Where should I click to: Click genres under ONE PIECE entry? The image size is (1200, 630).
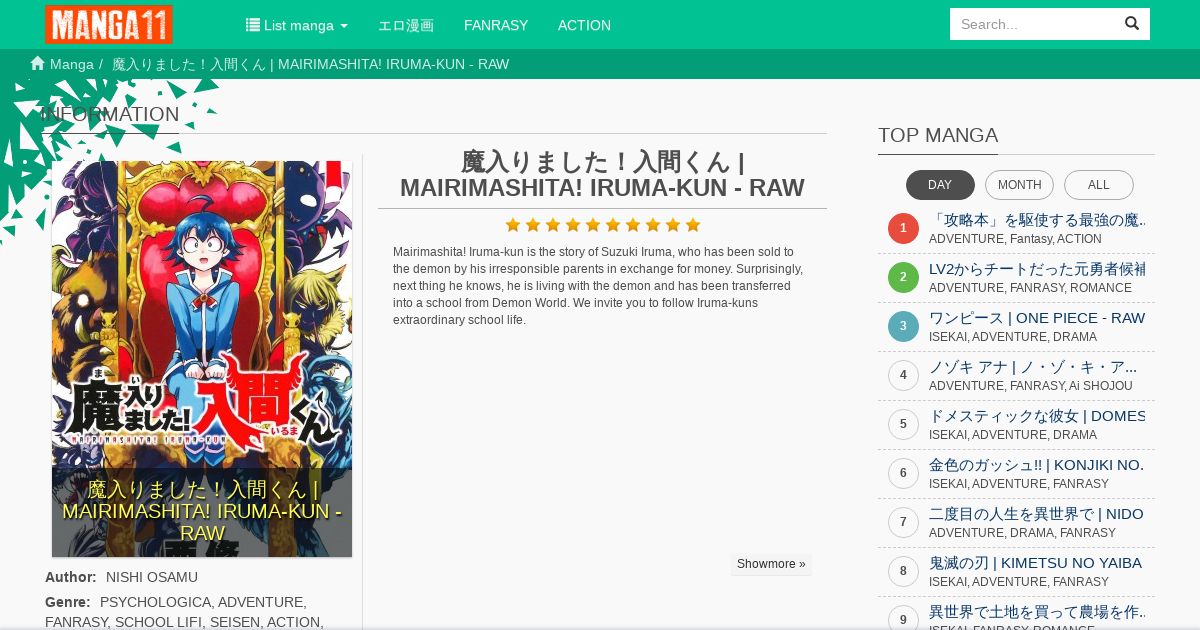tap(1013, 337)
